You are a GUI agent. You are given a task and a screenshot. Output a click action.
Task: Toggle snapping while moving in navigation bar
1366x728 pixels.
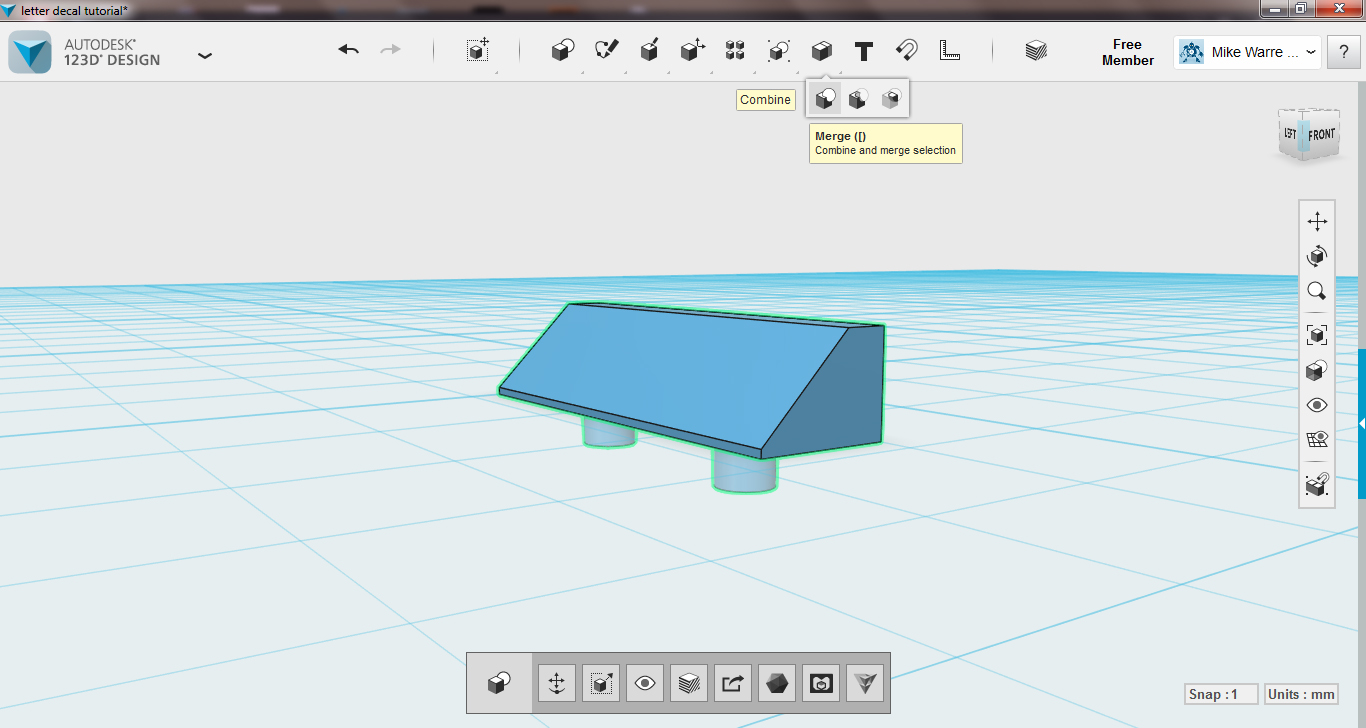pos(1317,484)
